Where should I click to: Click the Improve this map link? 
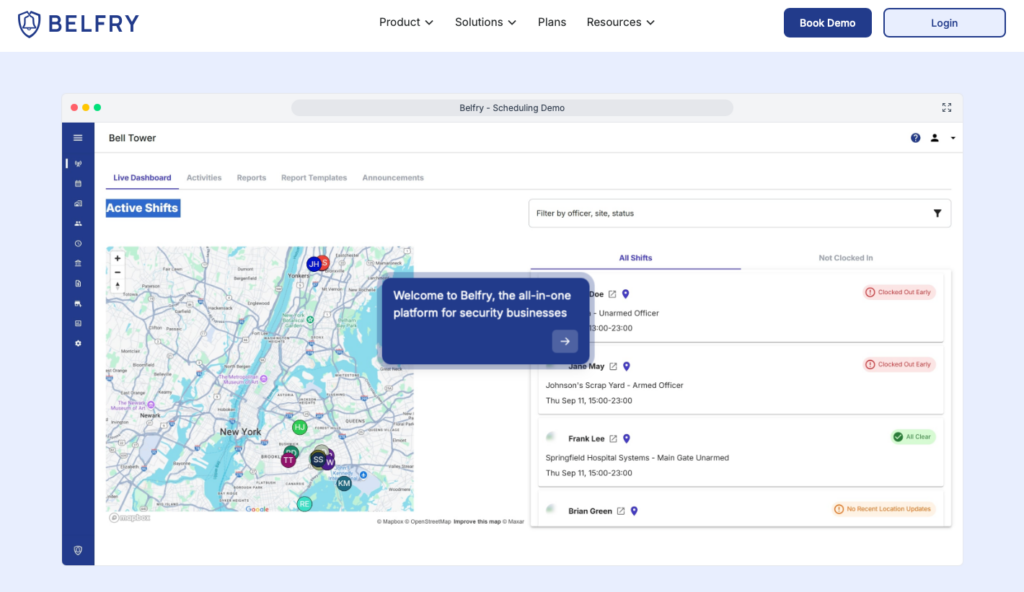pyautogui.click(x=477, y=521)
